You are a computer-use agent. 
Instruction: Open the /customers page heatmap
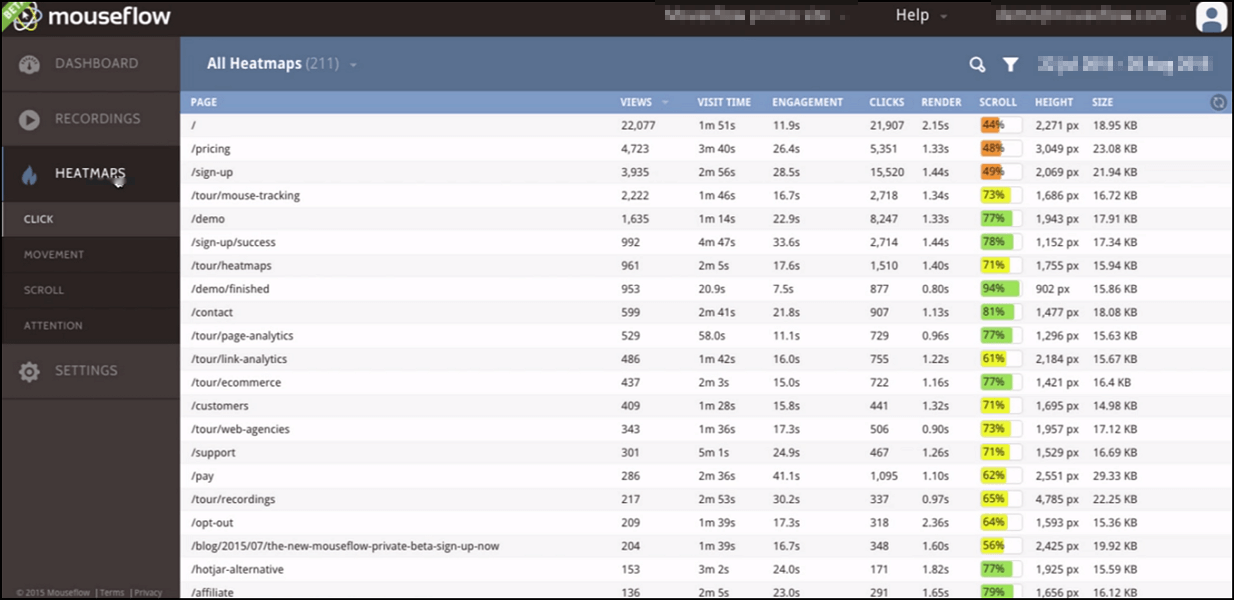219,406
